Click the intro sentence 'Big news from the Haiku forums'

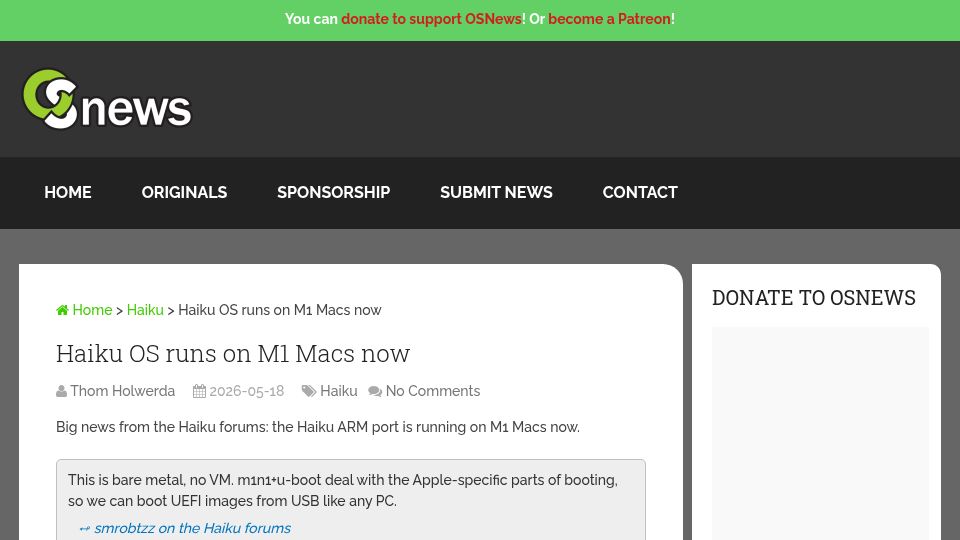pos(162,427)
